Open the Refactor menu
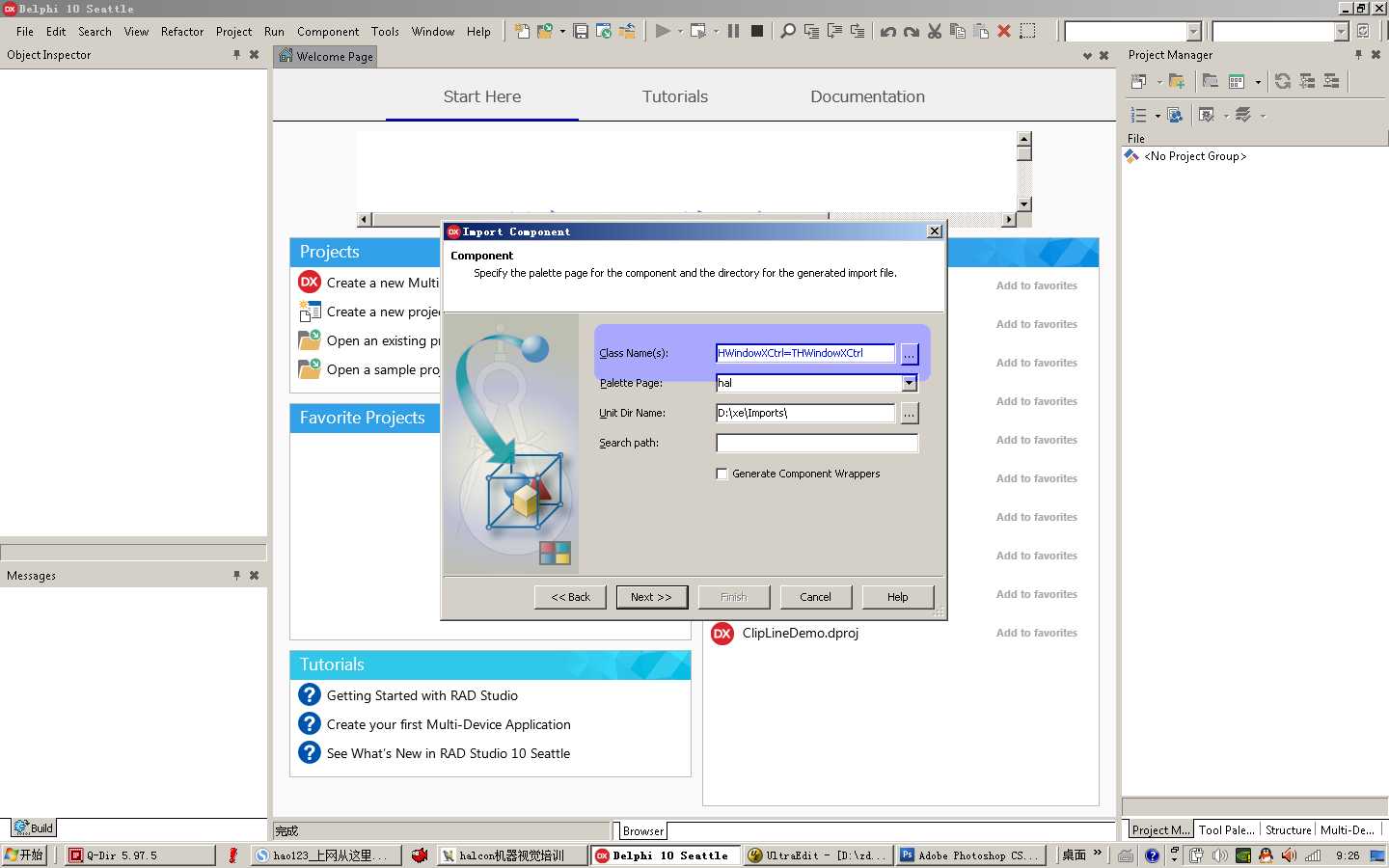The height and width of the screenshot is (868, 1389). [x=182, y=31]
